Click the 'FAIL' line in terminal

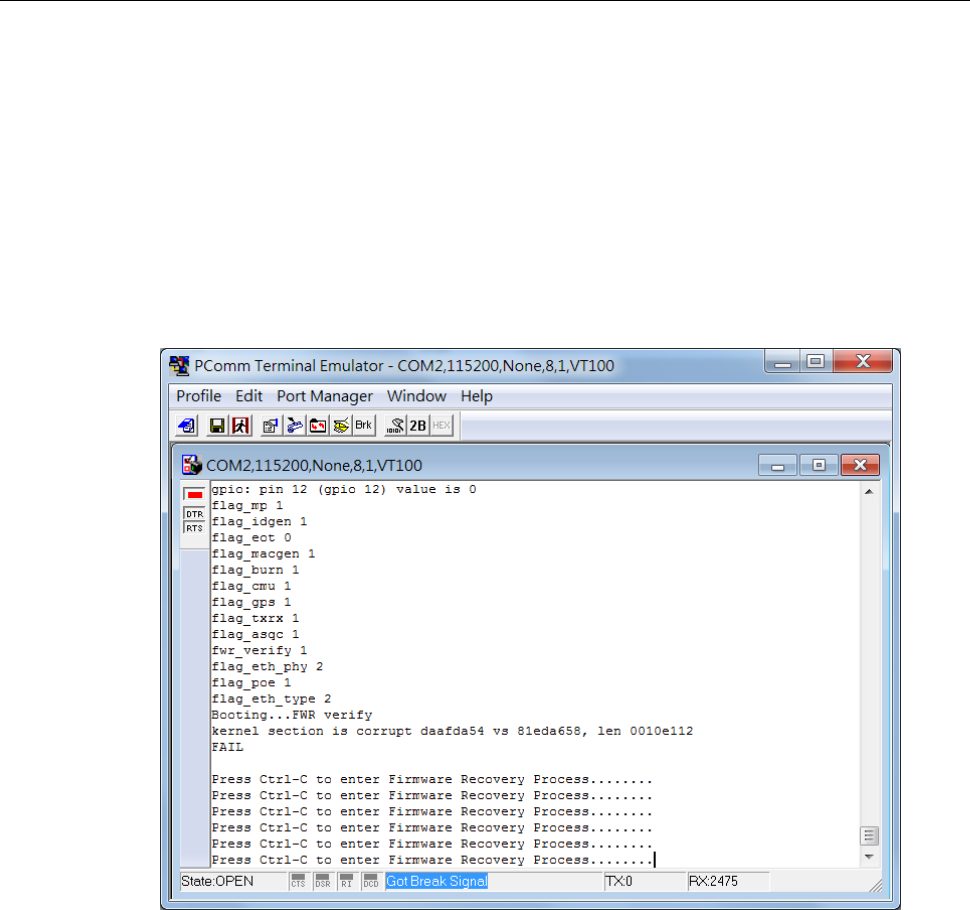(228, 747)
